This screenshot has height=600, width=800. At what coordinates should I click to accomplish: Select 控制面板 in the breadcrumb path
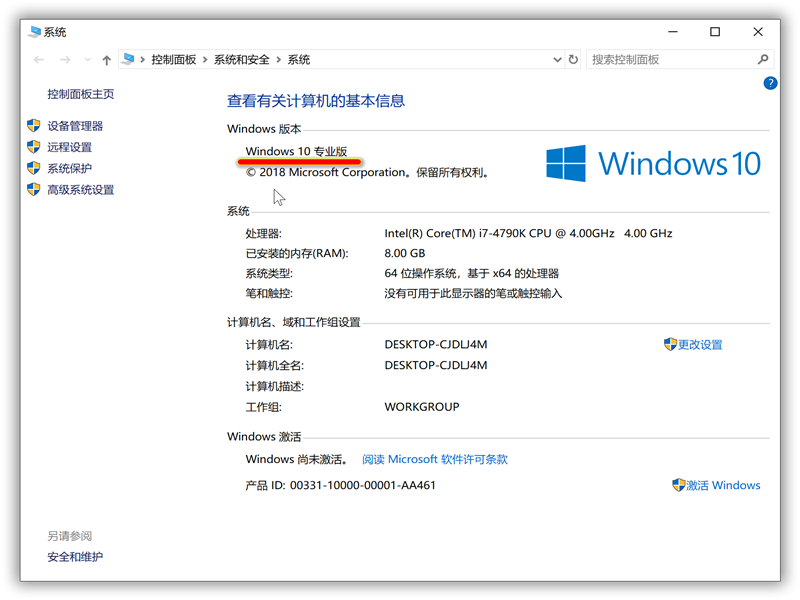click(173, 60)
